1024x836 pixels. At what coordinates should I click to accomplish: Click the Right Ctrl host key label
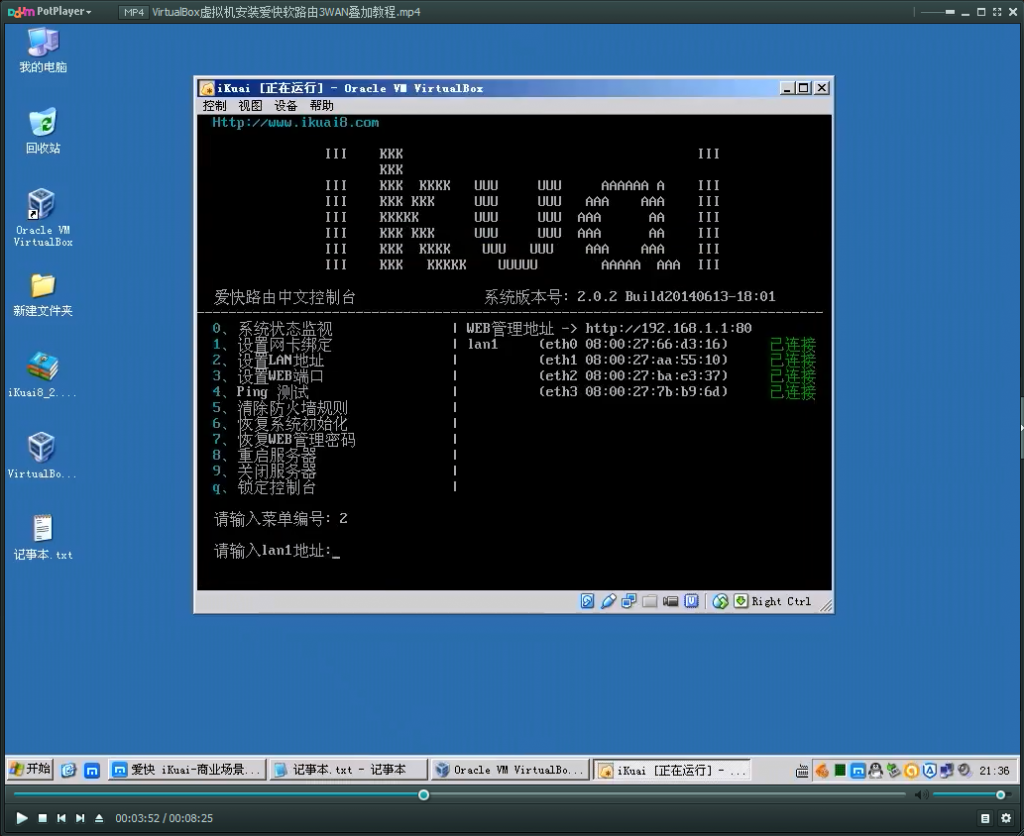pyautogui.click(x=781, y=602)
